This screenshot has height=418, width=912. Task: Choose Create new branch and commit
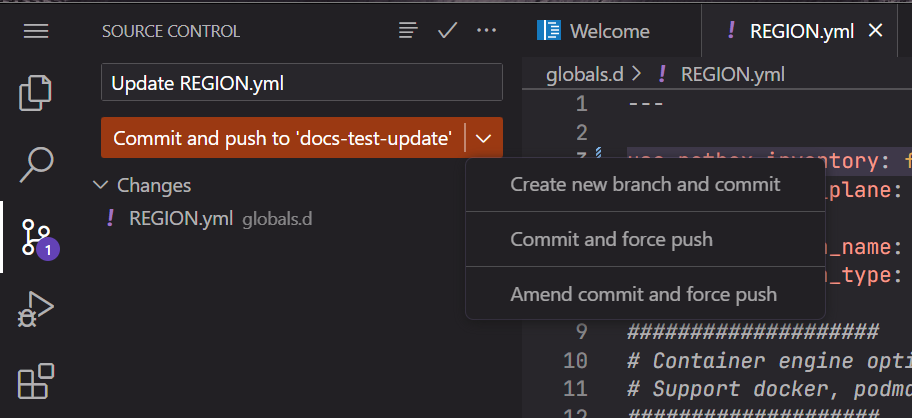click(x=645, y=184)
